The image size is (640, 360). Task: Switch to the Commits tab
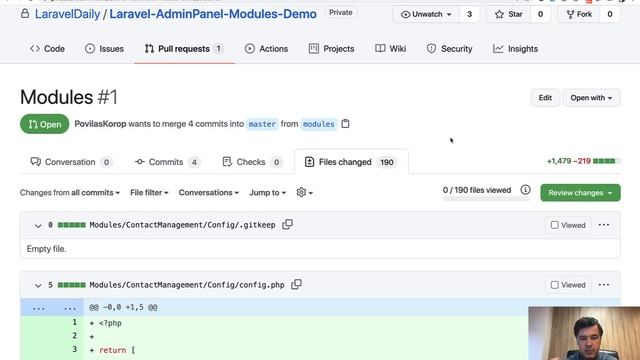(x=167, y=162)
